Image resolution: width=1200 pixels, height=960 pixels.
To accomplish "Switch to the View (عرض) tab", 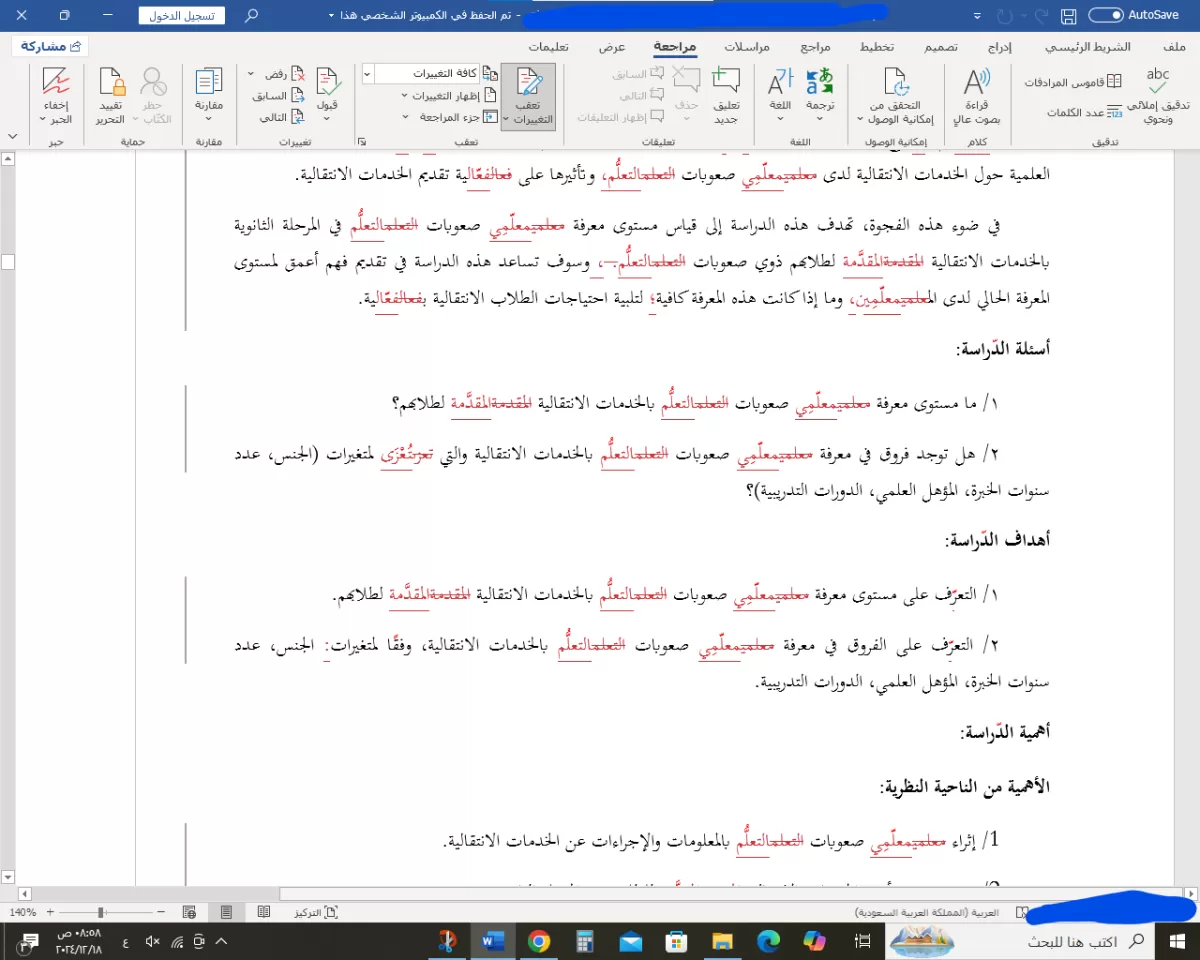I will 612,47.
